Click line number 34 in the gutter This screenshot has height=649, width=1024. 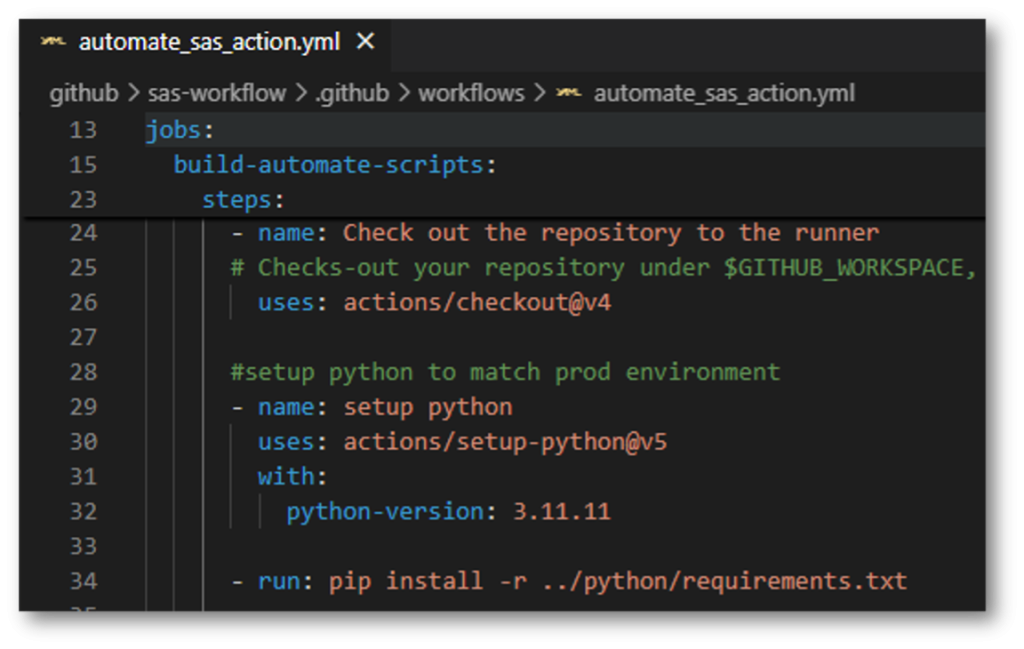pos(84,581)
